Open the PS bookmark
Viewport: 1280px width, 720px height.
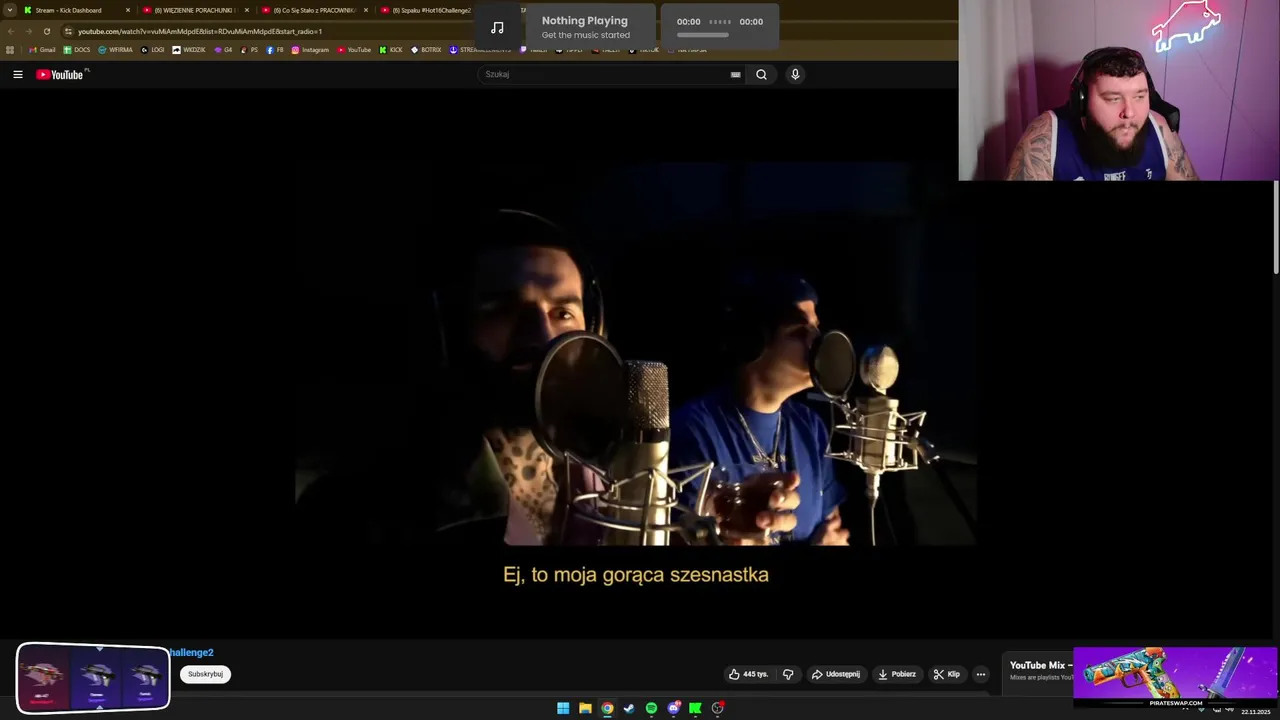point(250,50)
